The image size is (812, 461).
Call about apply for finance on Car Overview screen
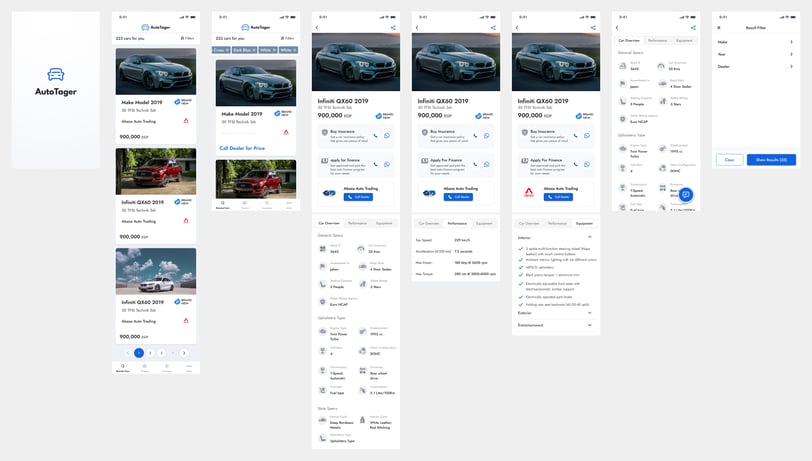[x=375, y=164]
